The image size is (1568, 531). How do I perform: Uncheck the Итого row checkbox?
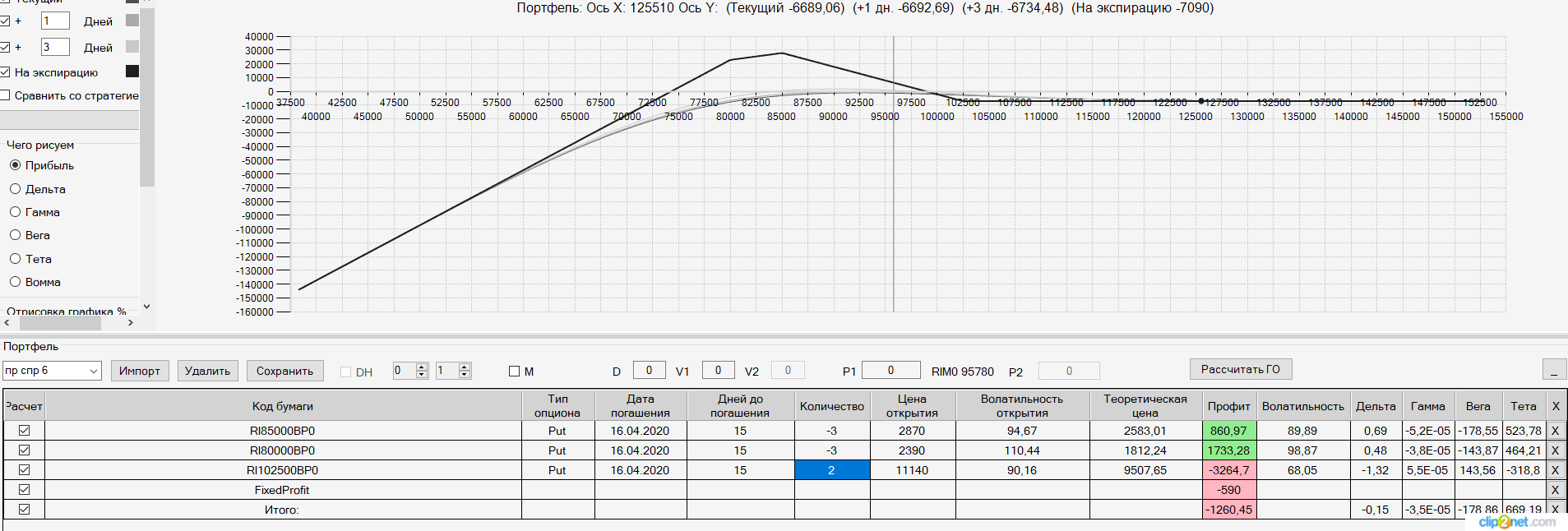tap(24, 510)
